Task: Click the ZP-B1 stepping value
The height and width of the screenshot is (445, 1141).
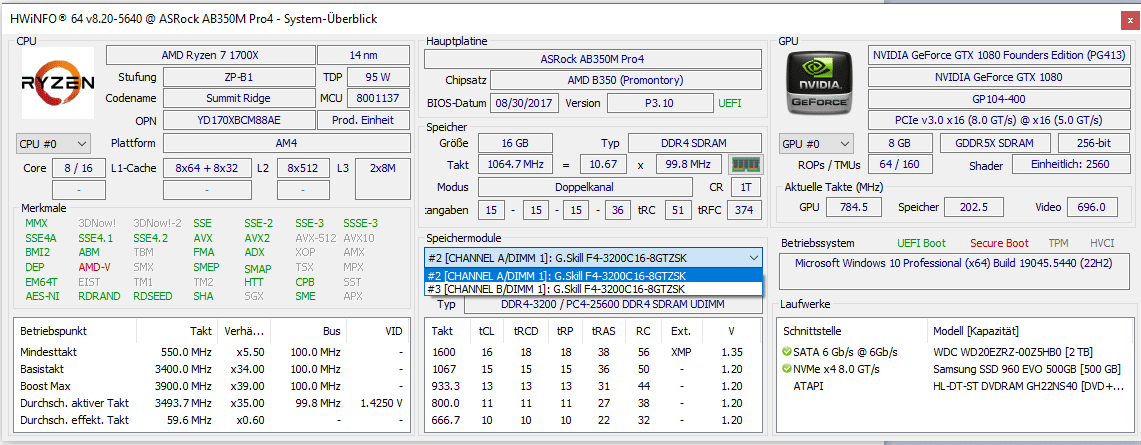Action: coord(239,77)
